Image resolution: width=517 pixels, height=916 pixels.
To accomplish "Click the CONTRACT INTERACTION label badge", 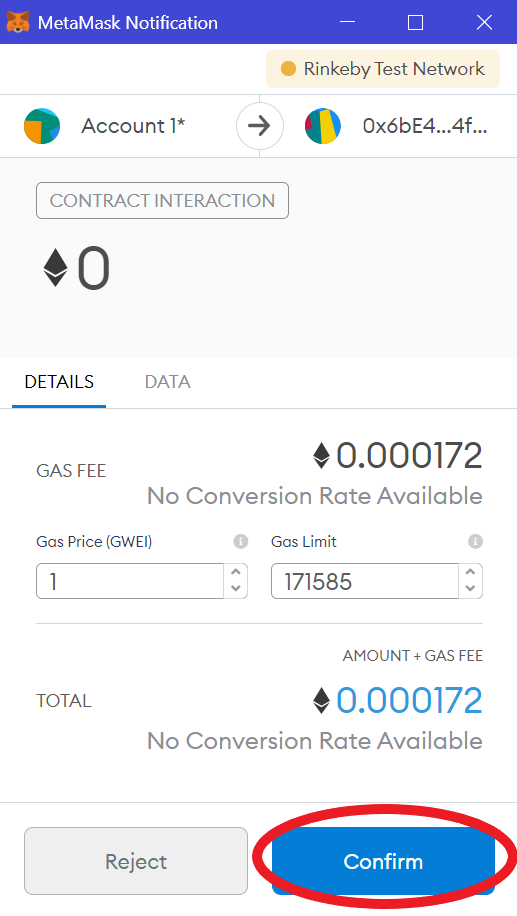I will click(x=162, y=201).
